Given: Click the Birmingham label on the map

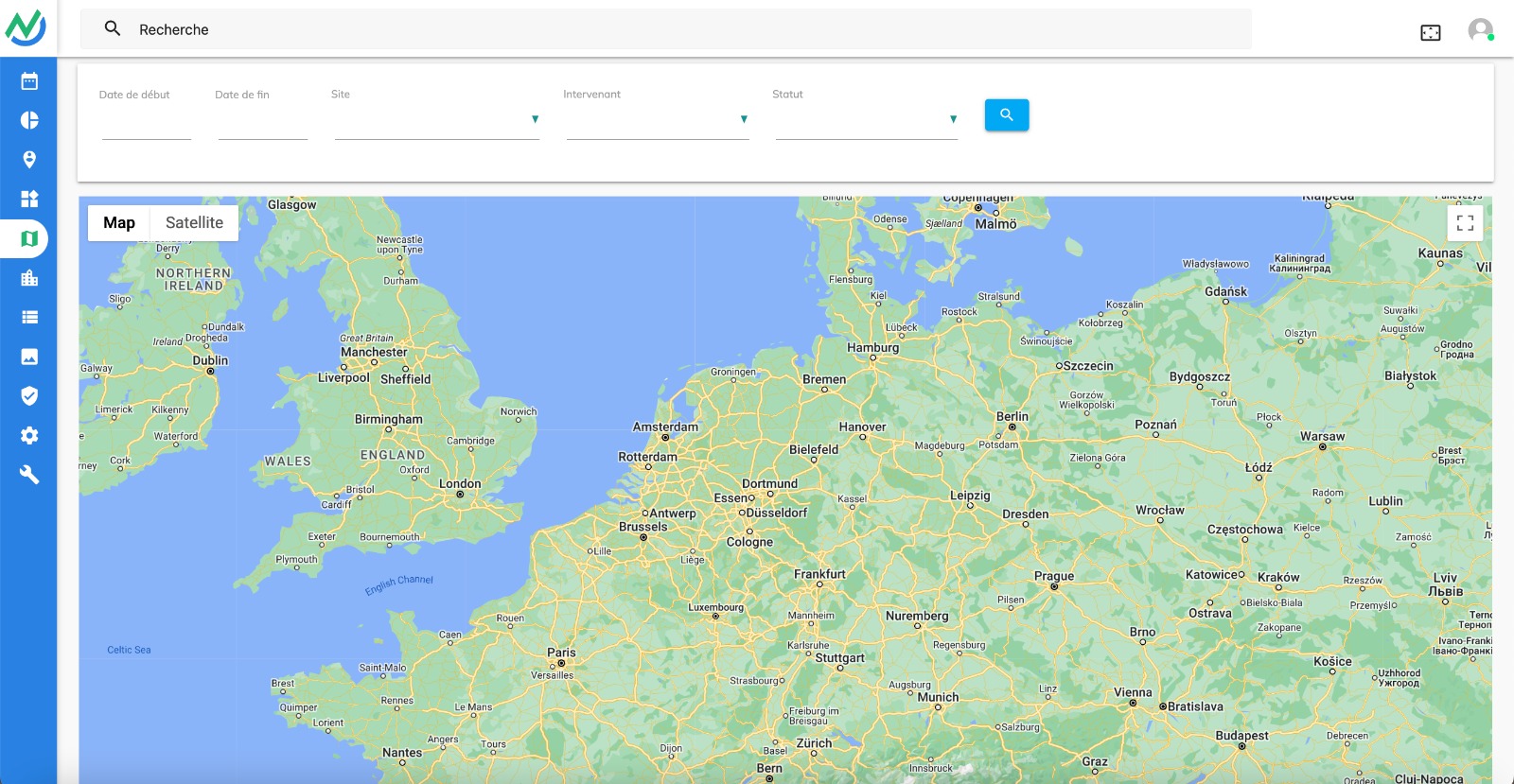Looking at the screenshot, I should pos(388,419).
